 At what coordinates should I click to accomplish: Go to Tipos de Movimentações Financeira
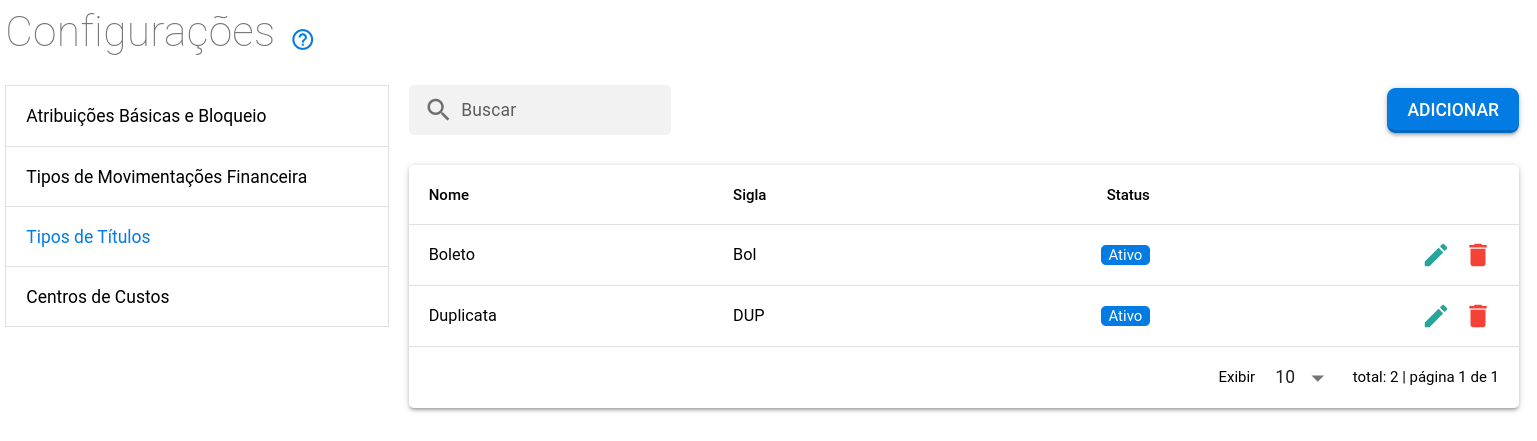point(166,177)
